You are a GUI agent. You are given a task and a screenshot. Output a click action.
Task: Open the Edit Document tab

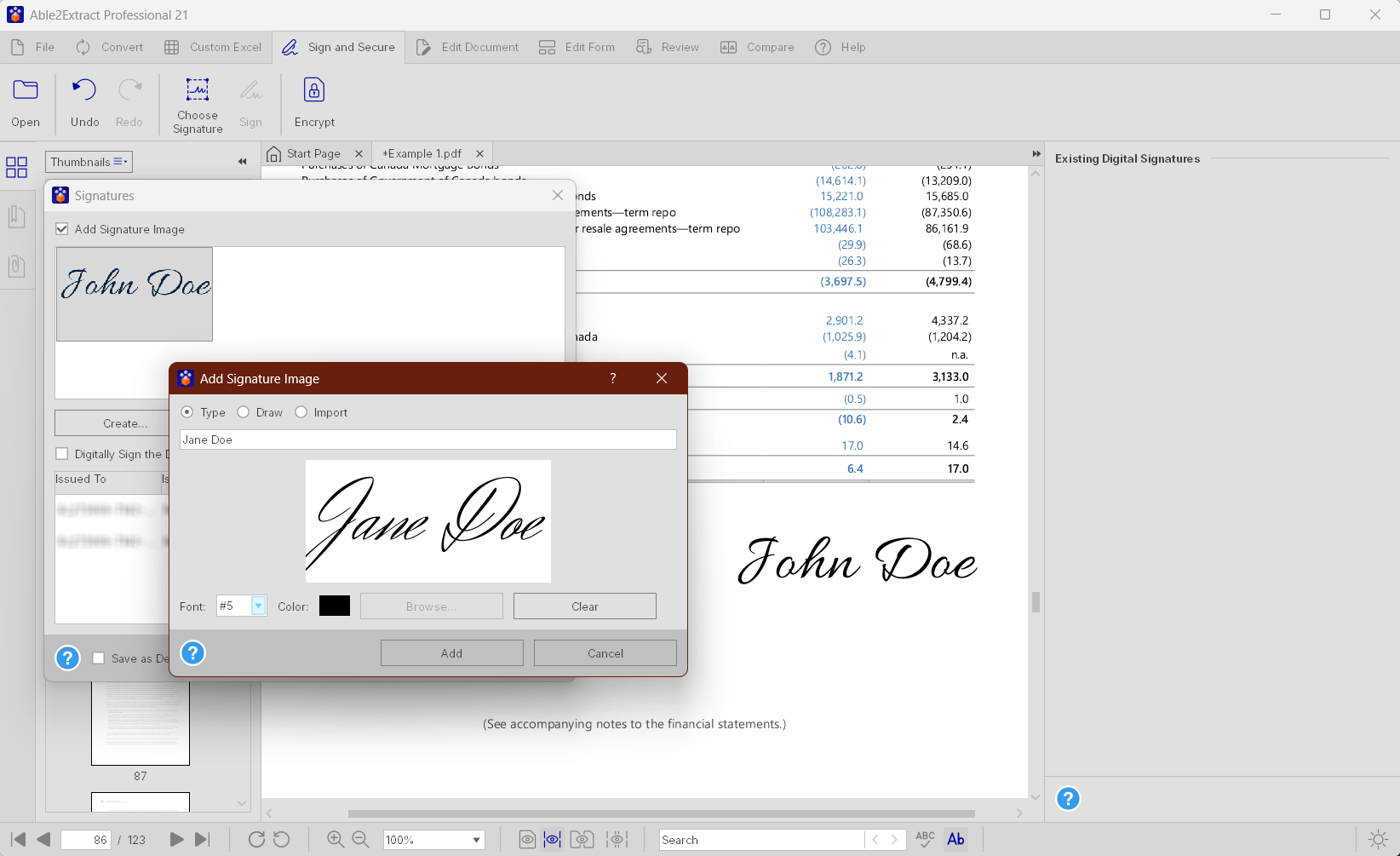468,48
